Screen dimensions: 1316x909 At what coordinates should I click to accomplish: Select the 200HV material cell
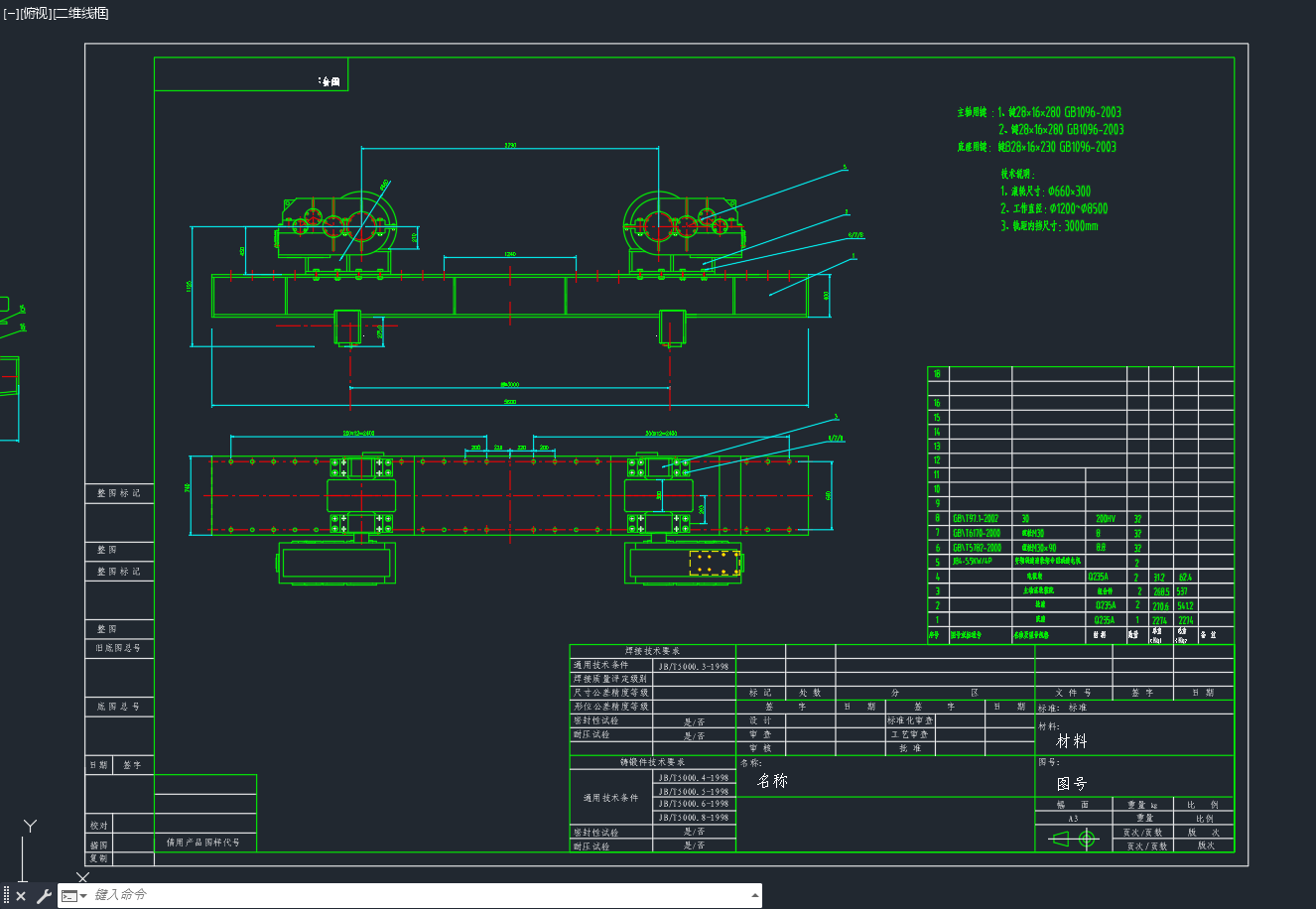(1105, 518)
